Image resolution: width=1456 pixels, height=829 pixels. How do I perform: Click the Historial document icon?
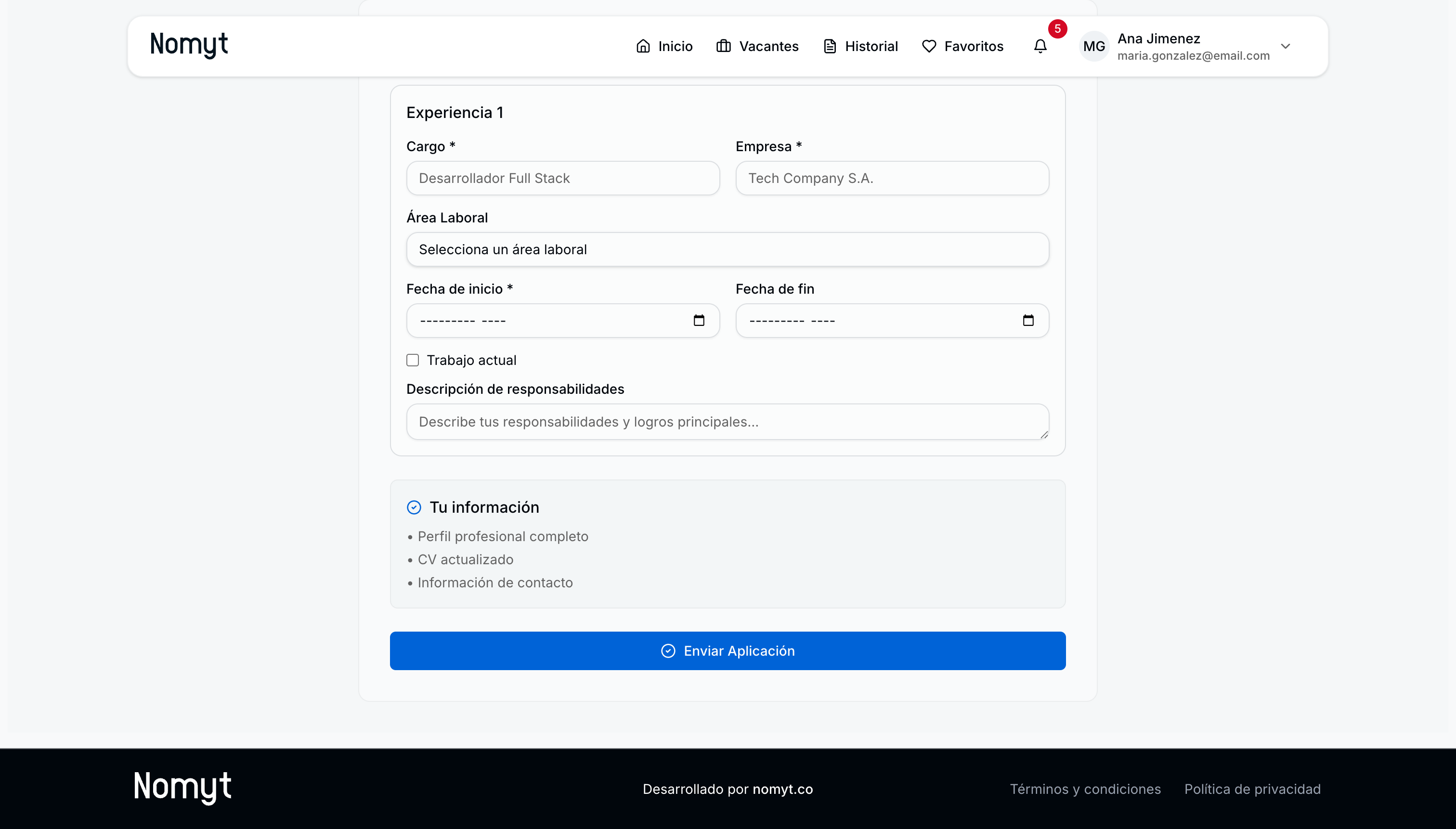[x=830, y=46]
